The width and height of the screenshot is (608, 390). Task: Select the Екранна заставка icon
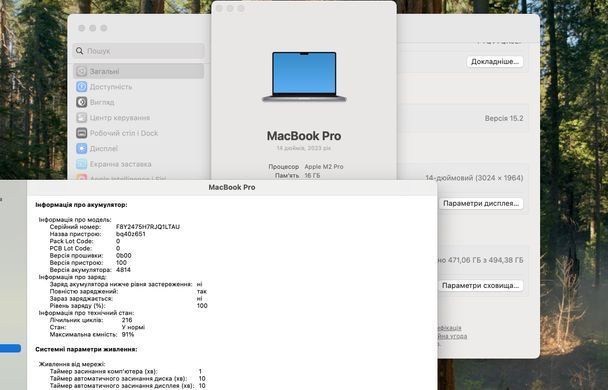[x=81, y=164]
